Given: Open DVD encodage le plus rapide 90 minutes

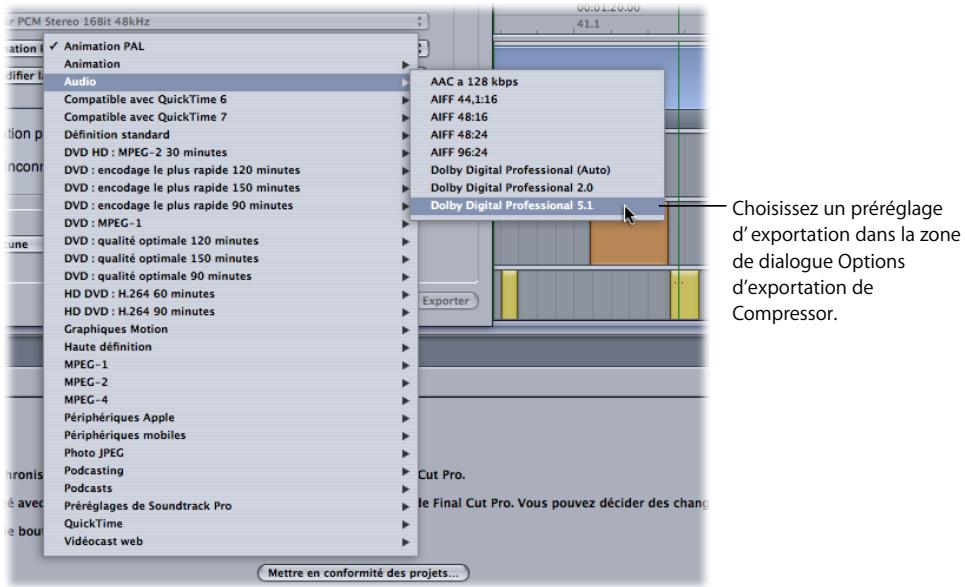Looking at the screenshot, I should point(231,206).
